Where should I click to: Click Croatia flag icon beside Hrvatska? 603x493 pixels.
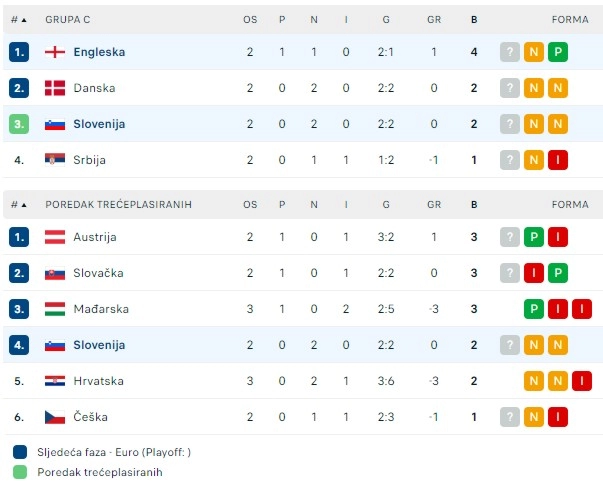(x=55, y=381)
